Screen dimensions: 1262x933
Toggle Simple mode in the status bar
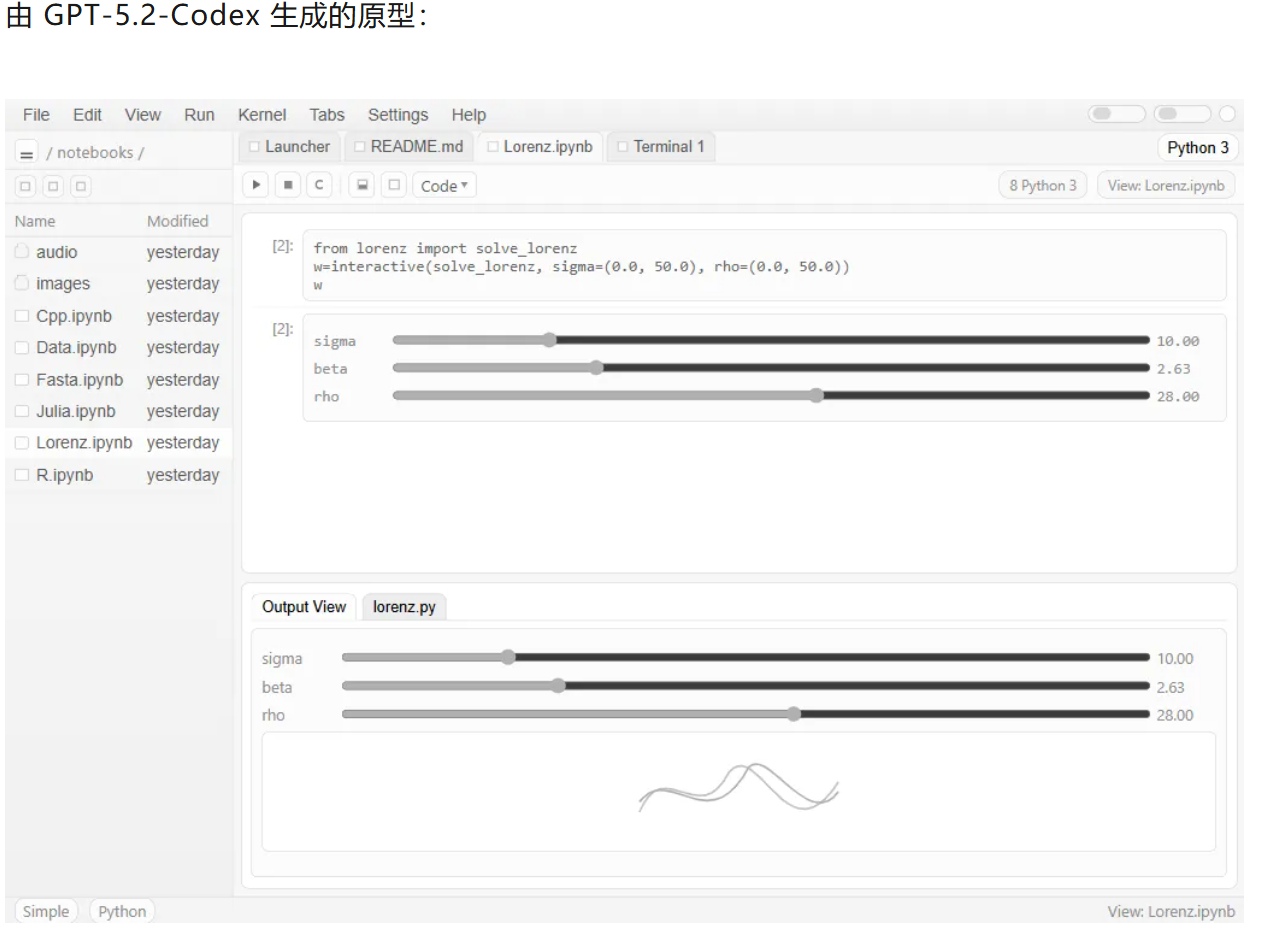(46, 911)
